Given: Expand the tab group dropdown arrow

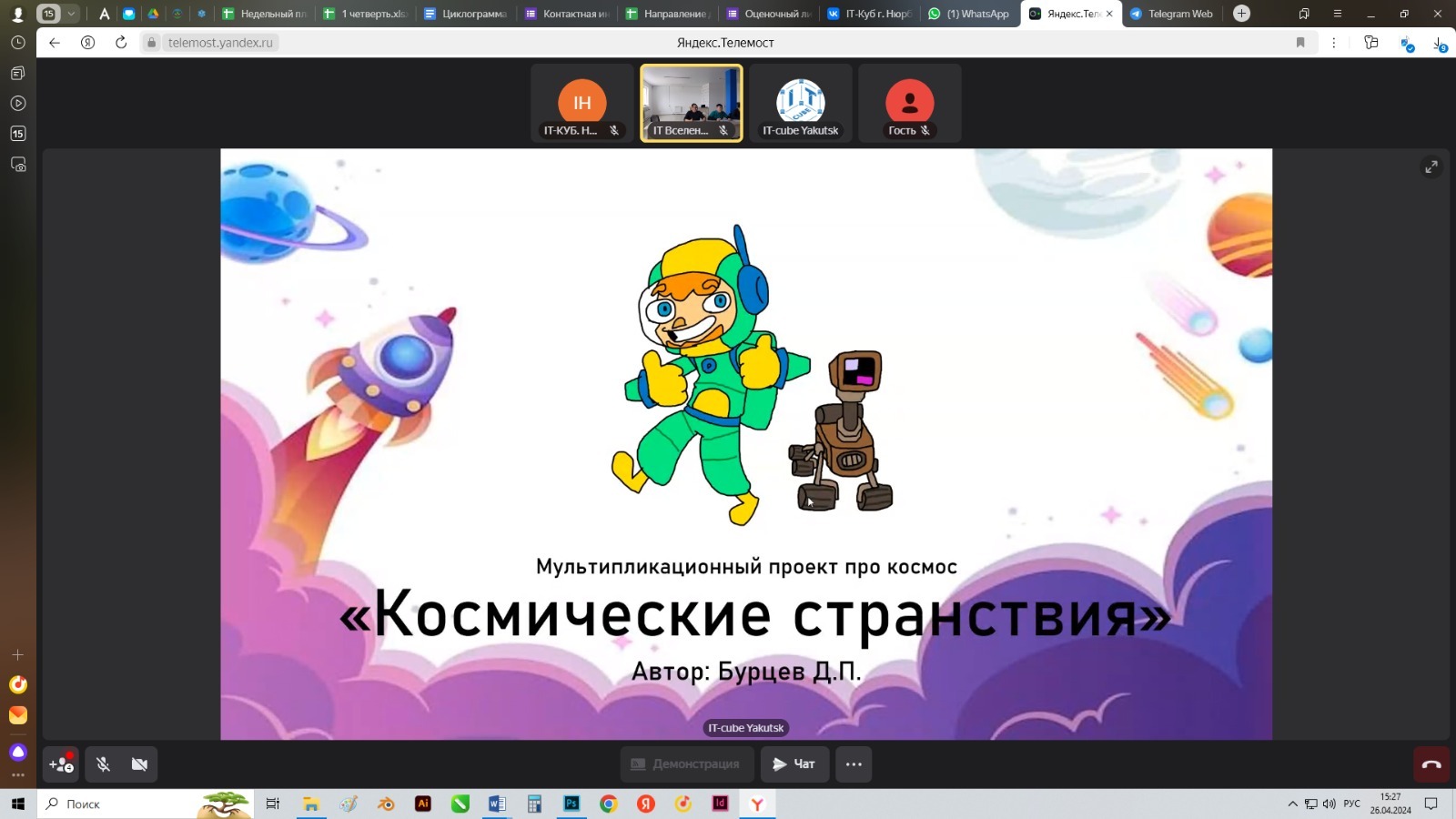Looking at the screenshot, I should (71, 14).
